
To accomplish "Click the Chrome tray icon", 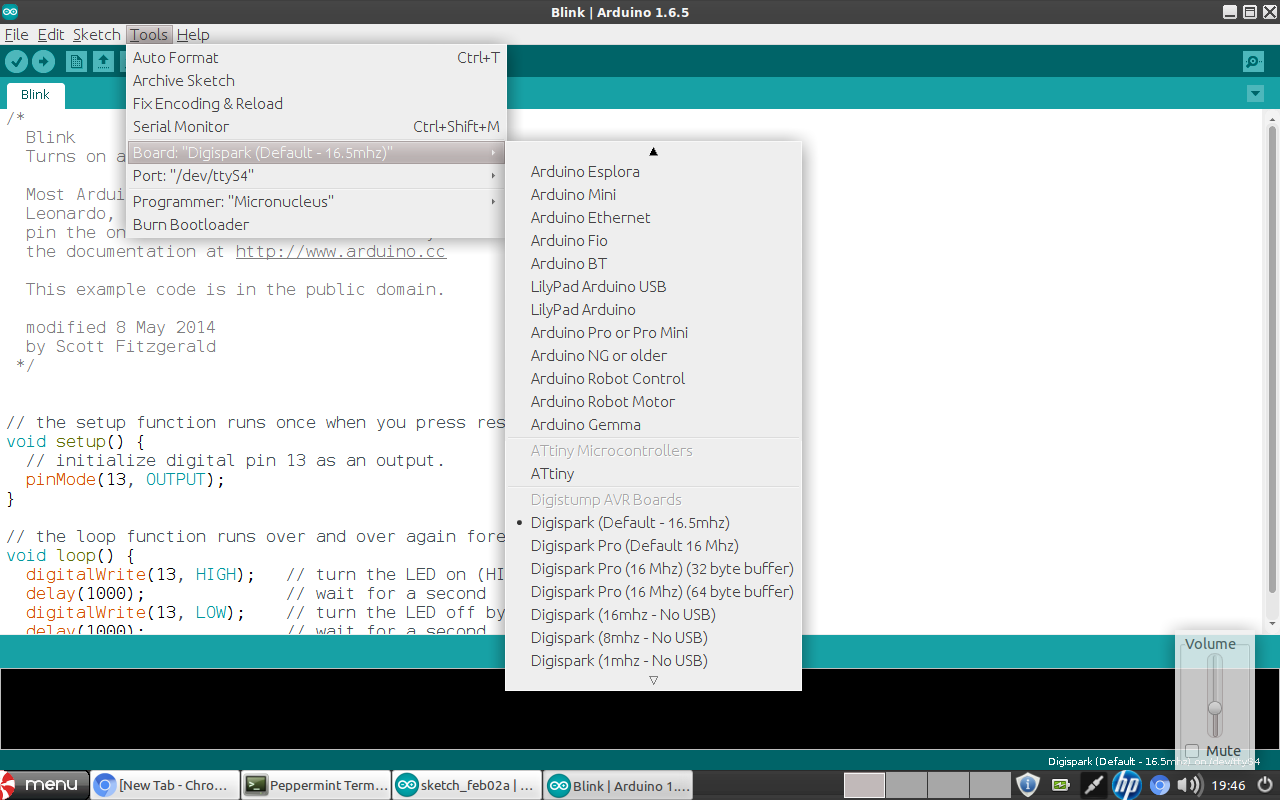I will 1160,785.
